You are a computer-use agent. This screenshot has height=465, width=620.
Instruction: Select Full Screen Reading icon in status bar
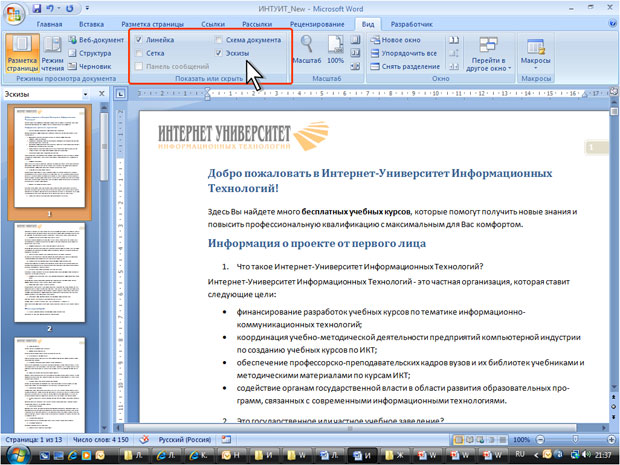470,440
